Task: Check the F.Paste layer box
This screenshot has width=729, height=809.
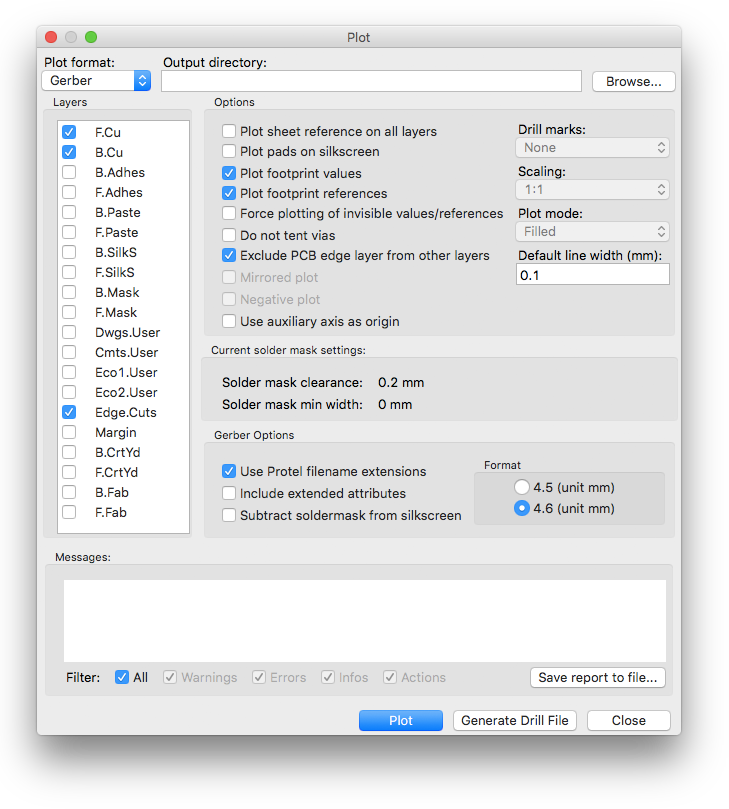Action: (x=69, y=232)
